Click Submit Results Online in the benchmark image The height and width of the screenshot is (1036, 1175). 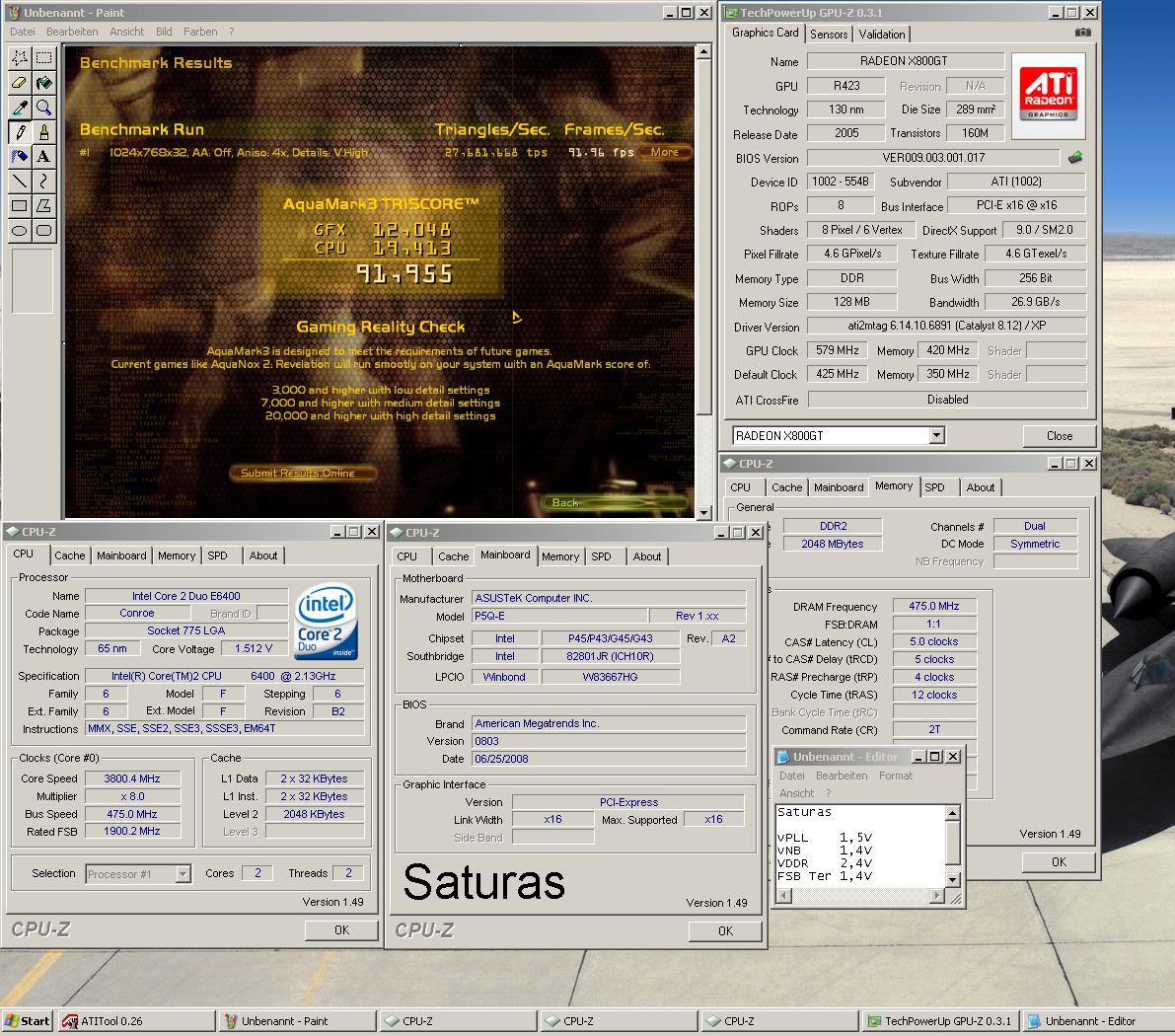point(301,473)
